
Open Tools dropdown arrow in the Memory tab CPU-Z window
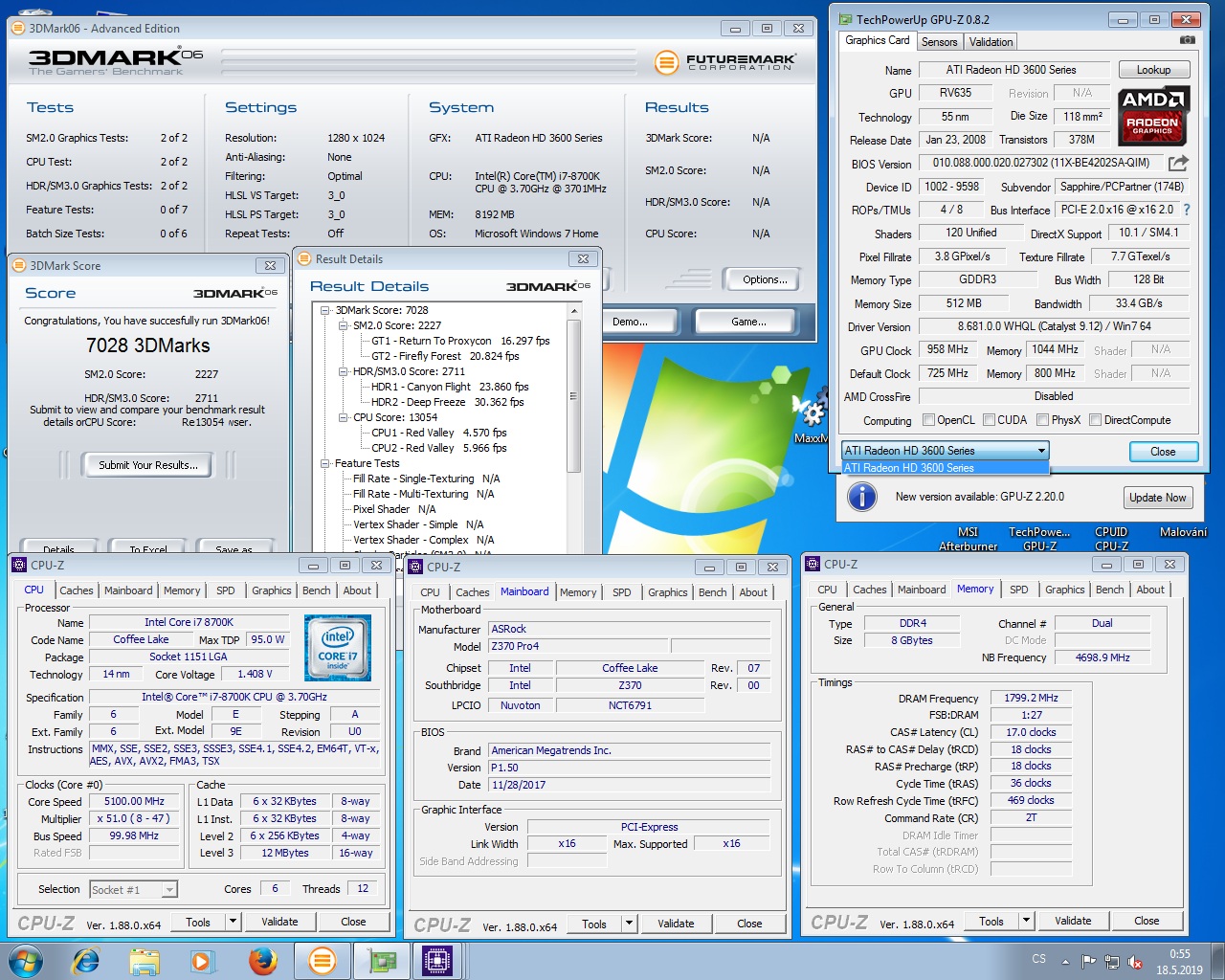coord(1026,921)
